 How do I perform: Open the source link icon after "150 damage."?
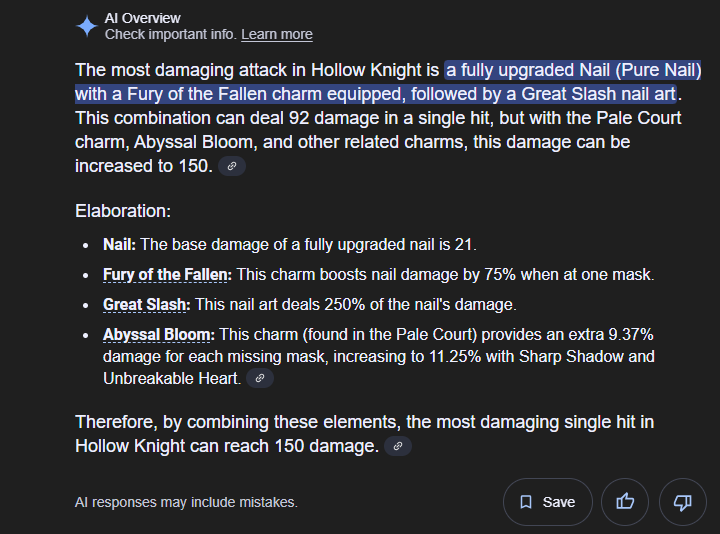[398, 446]
